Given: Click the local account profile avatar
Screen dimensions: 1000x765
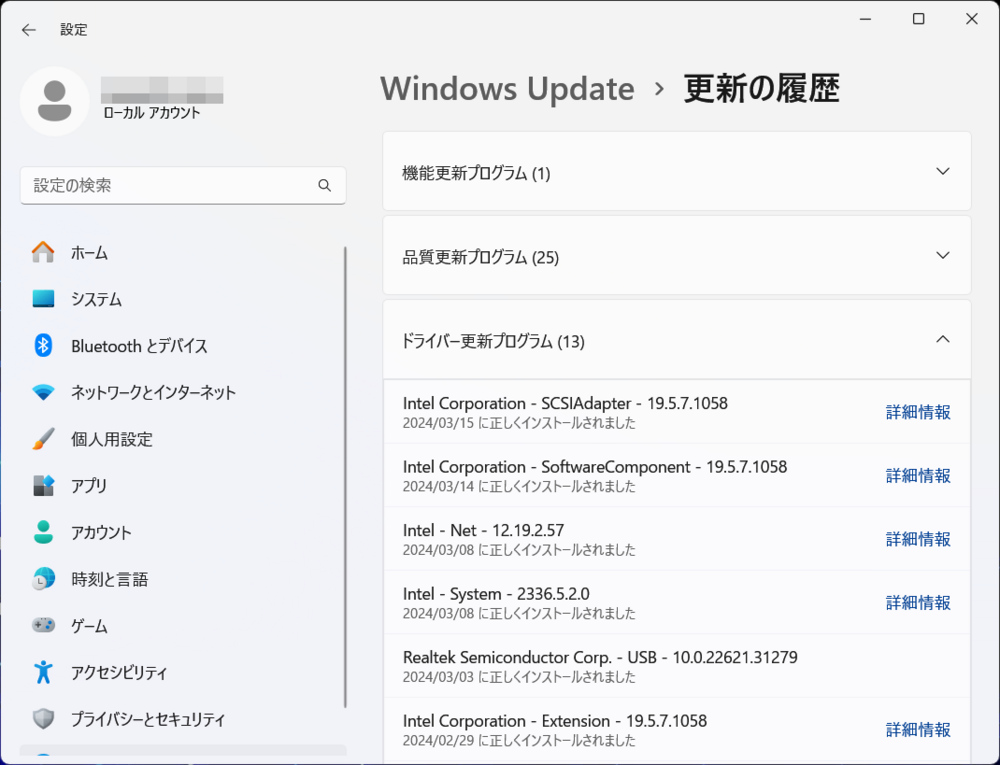Looking at the screenshot, I should (55, 101).
